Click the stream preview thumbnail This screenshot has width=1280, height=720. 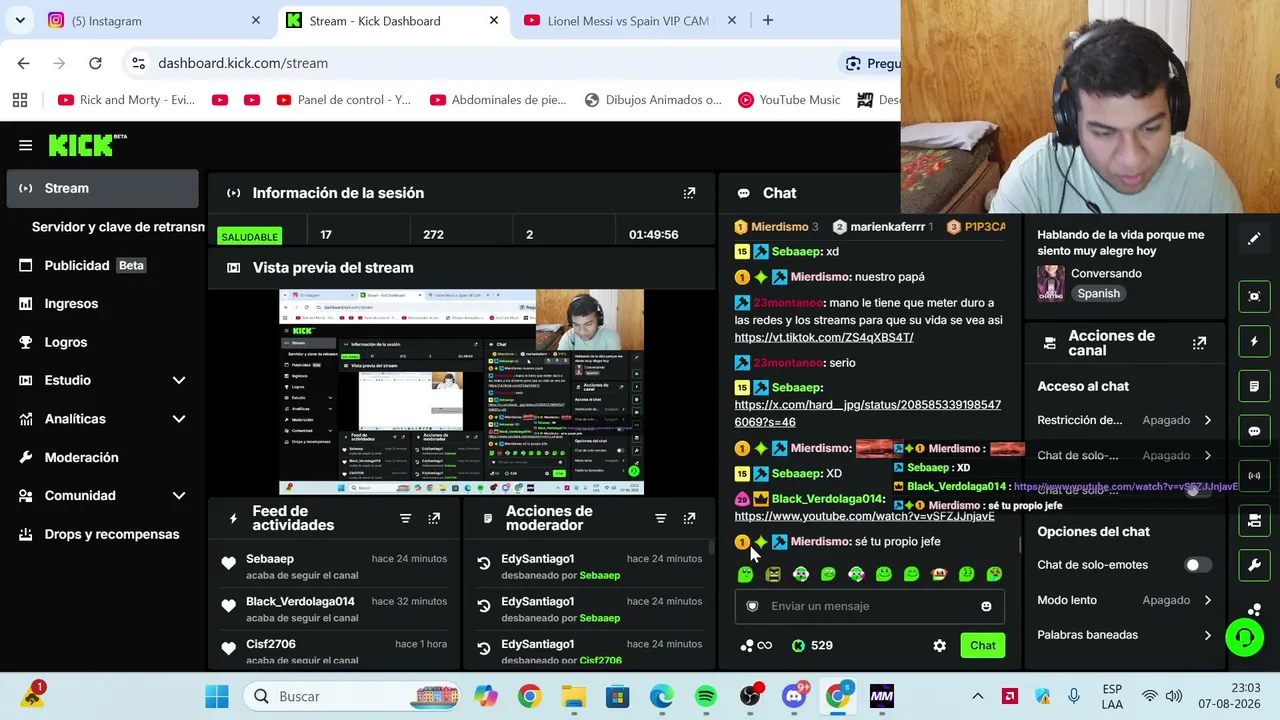[461, 391]
